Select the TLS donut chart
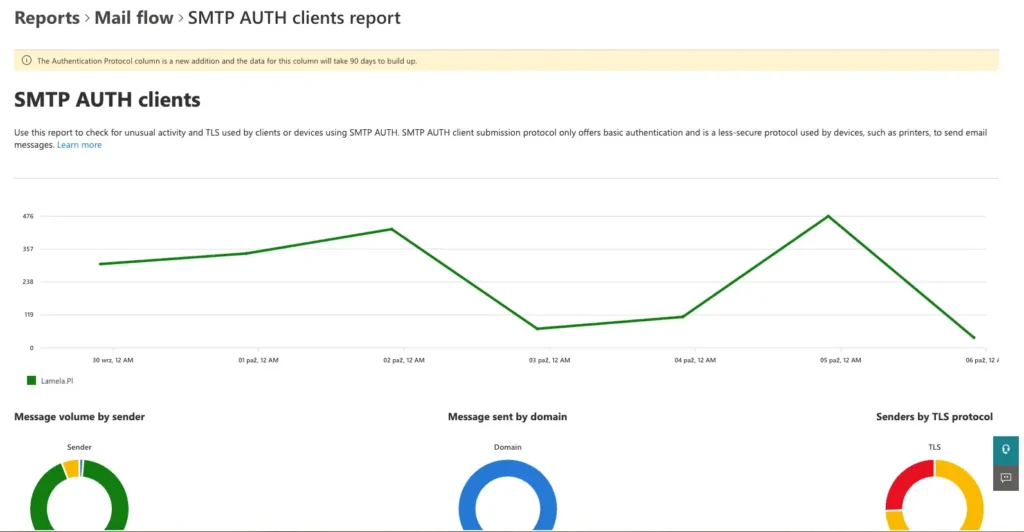Image resolution: width=1024 pixels, height=532 pixels. coord(935,496)
